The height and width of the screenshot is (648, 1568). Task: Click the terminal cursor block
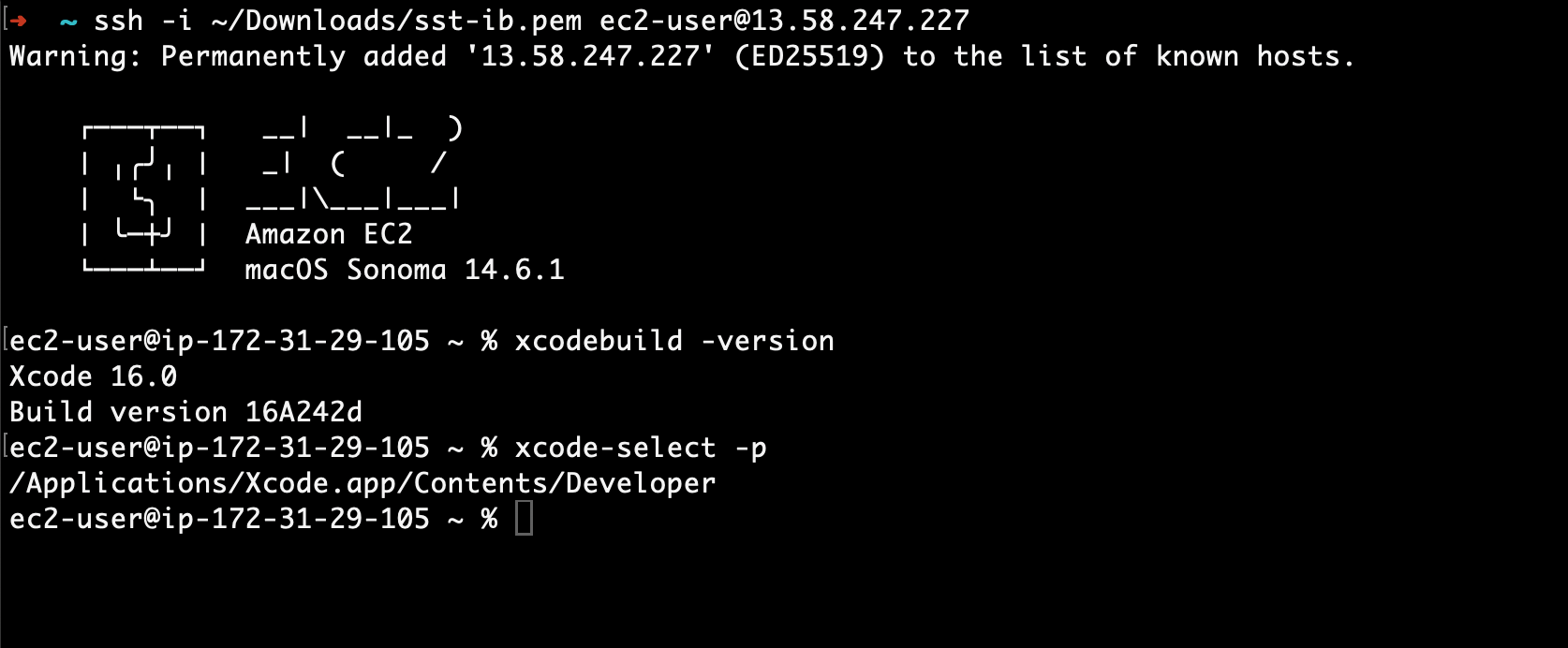click(525, 519)
